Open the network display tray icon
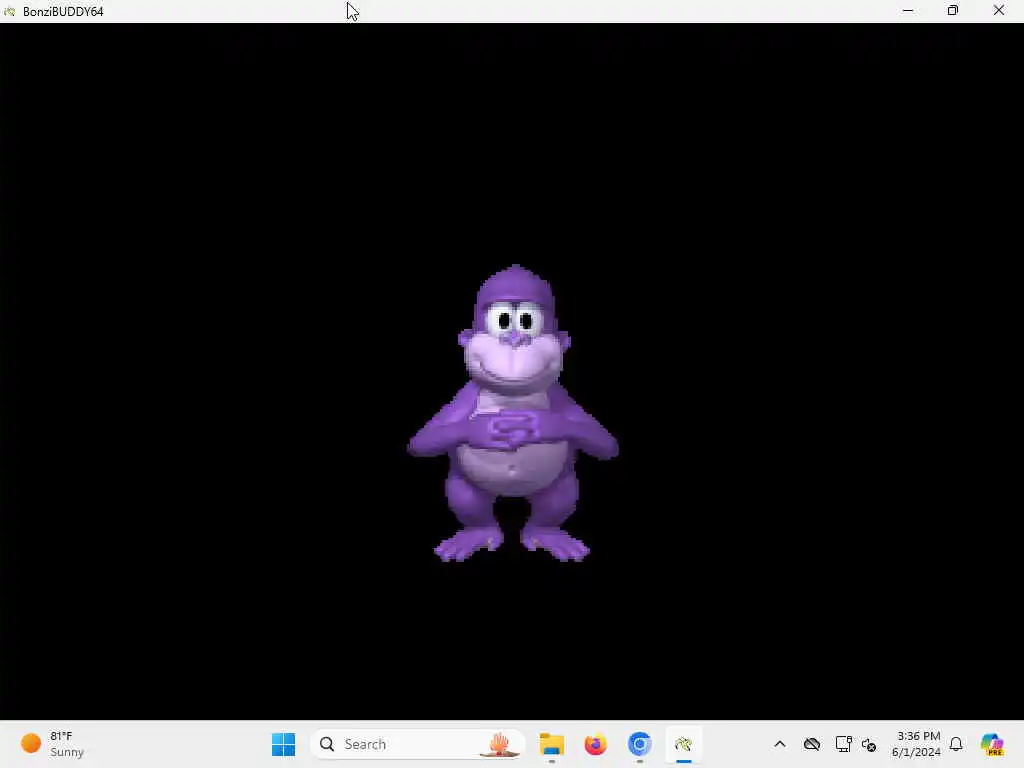 click(x=843, y=744)
